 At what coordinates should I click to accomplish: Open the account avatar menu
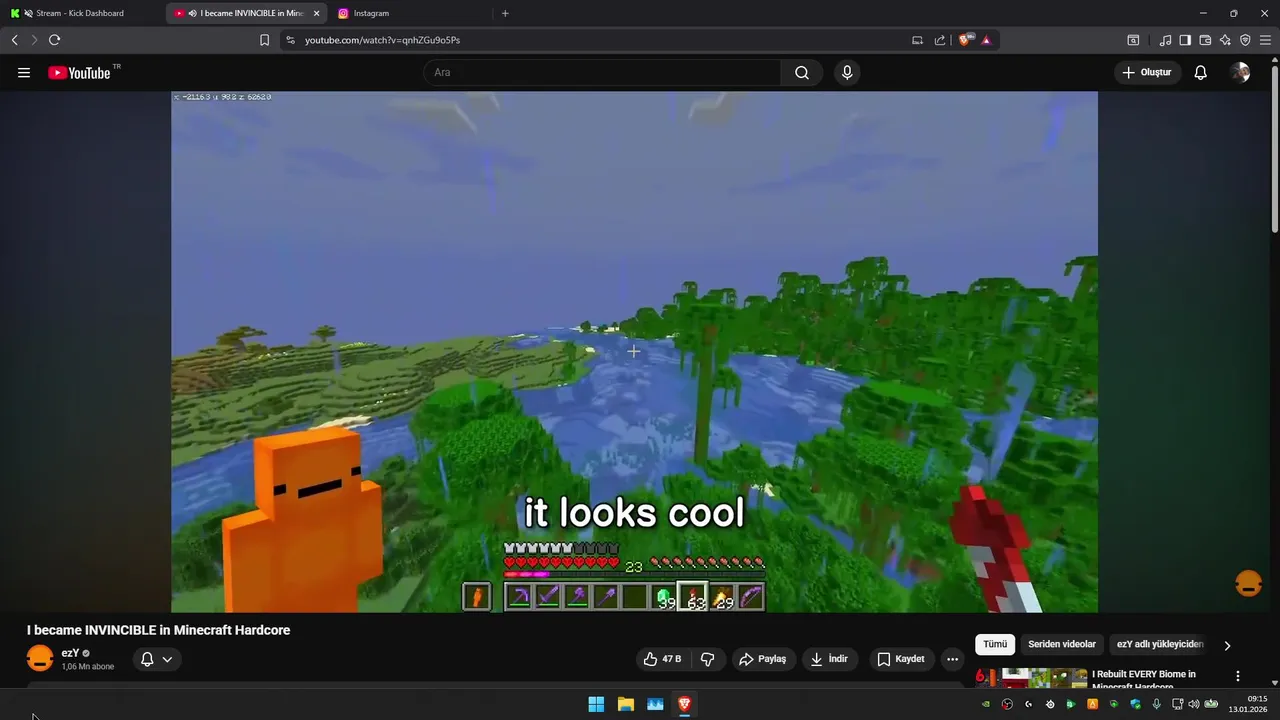coord(1240,73)
